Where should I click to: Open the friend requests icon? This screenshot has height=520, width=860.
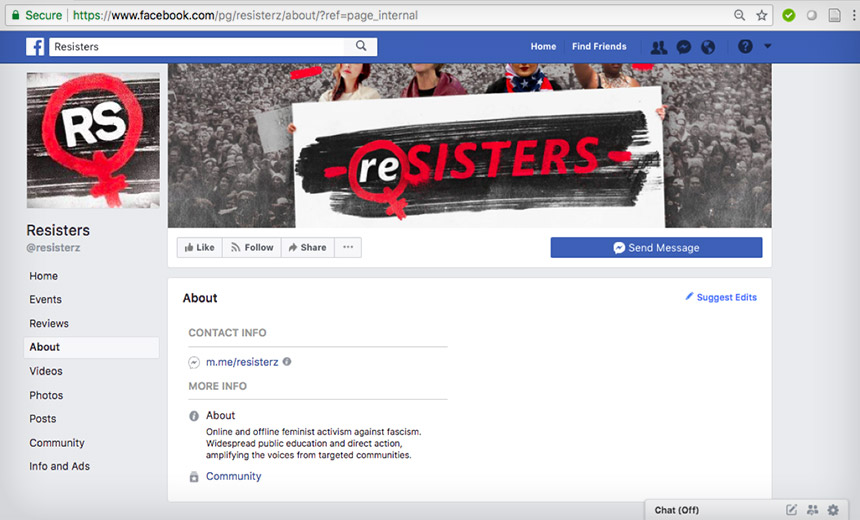point(659,47)
